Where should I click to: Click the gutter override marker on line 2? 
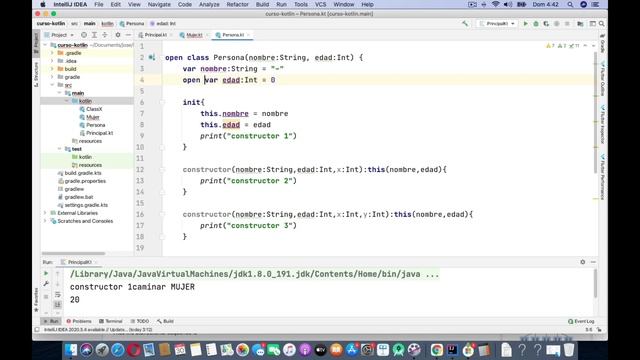pos(152,58)
